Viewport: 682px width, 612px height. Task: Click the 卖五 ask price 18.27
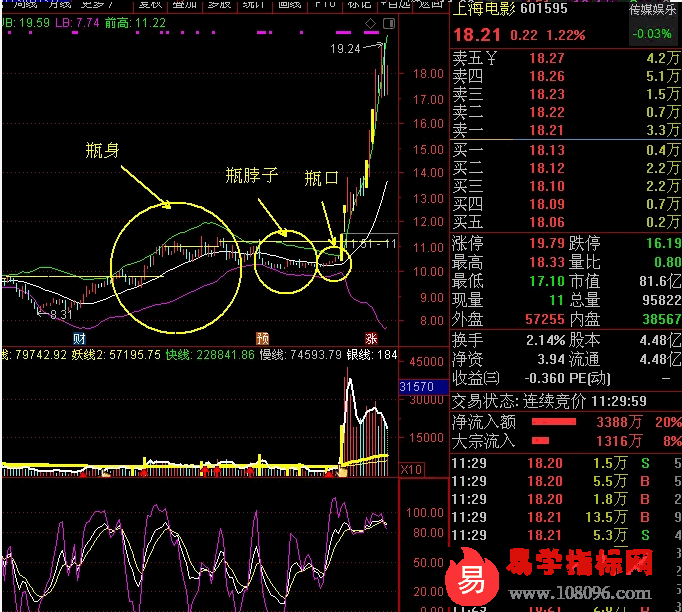point(546,58)
